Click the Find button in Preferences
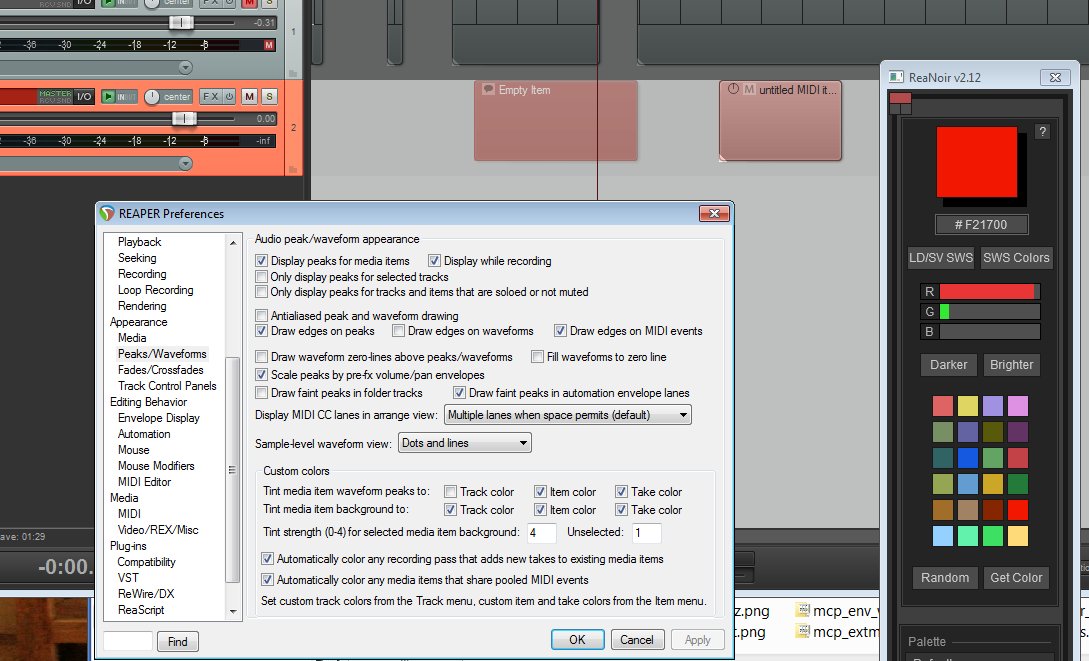 [x=178, y=642]
